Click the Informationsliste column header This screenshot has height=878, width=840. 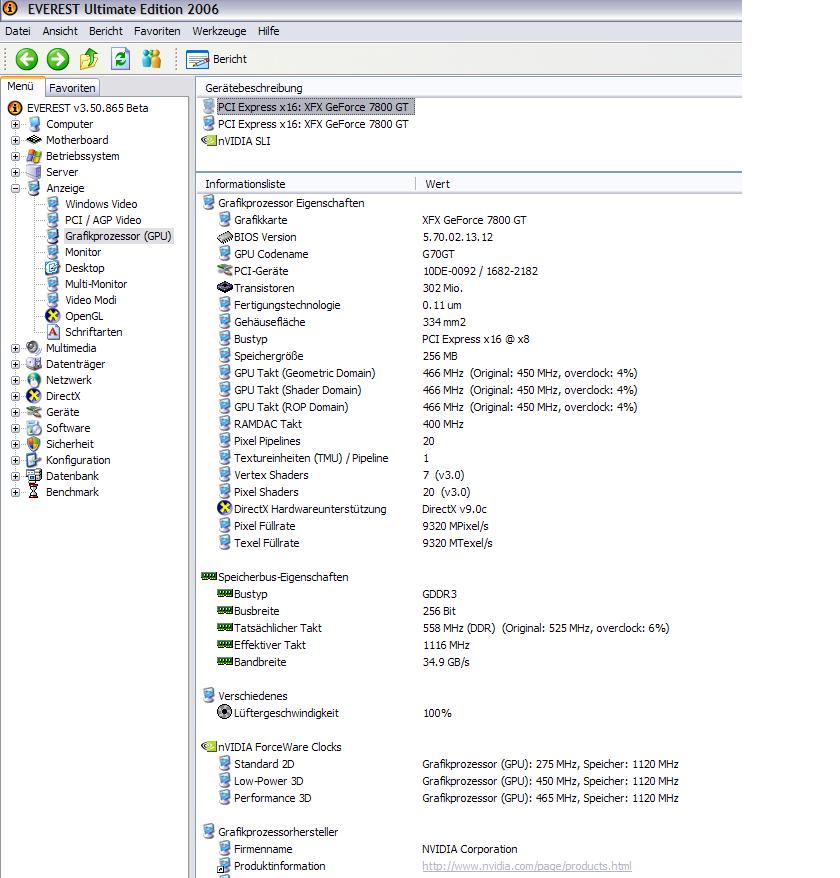[306, 184]
